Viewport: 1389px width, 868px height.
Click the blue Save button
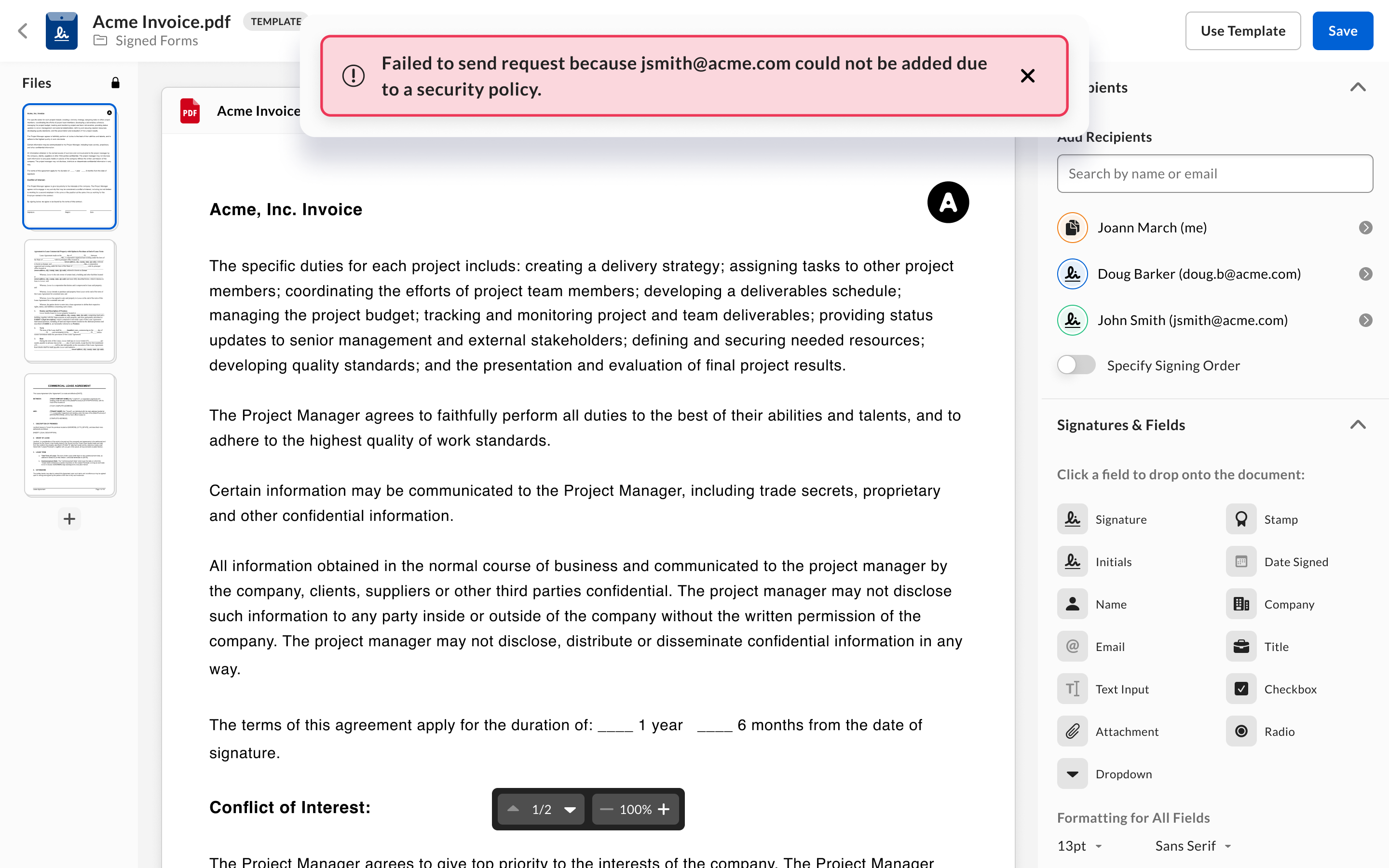(1342, 31)
